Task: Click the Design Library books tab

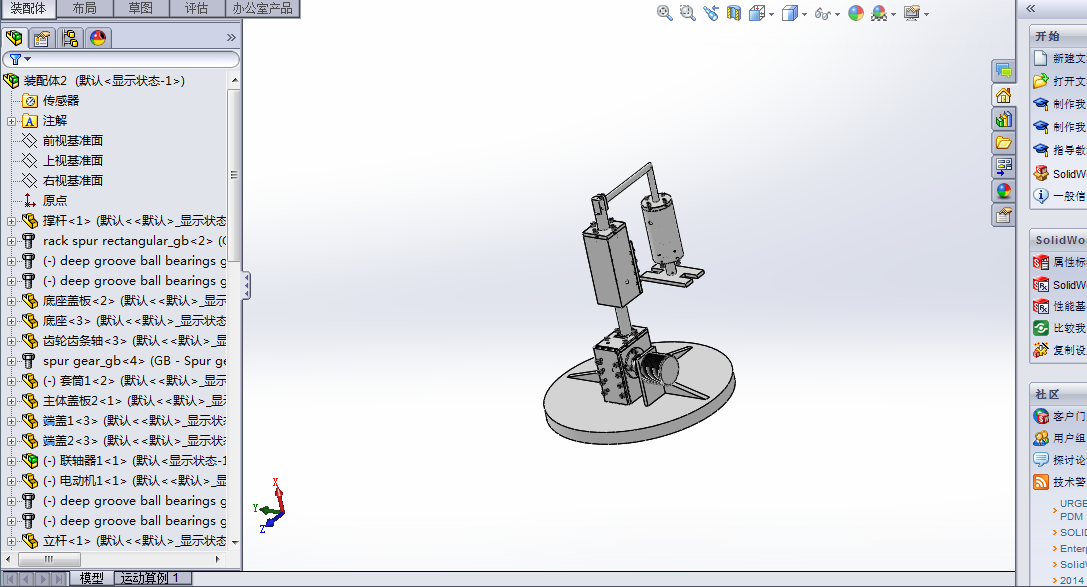Action: [x=1004, y=119]
